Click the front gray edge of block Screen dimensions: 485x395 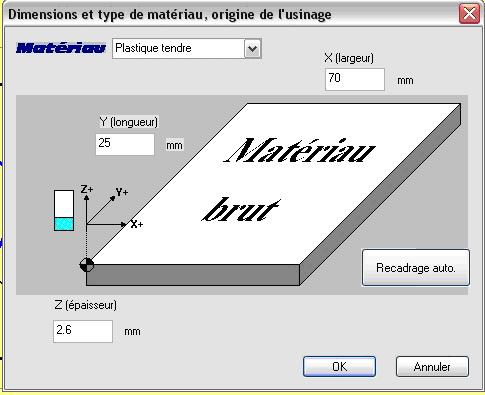[193, 275]
